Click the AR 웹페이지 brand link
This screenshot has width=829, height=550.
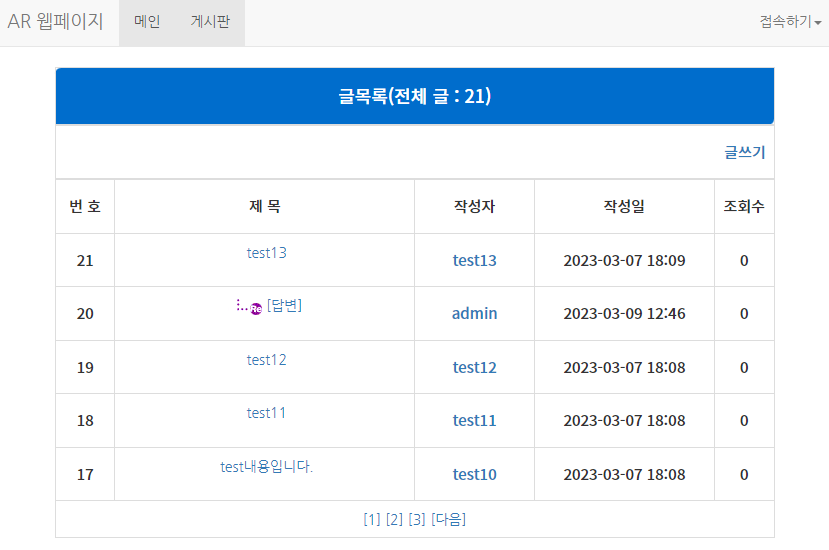(x=56, y=22)
